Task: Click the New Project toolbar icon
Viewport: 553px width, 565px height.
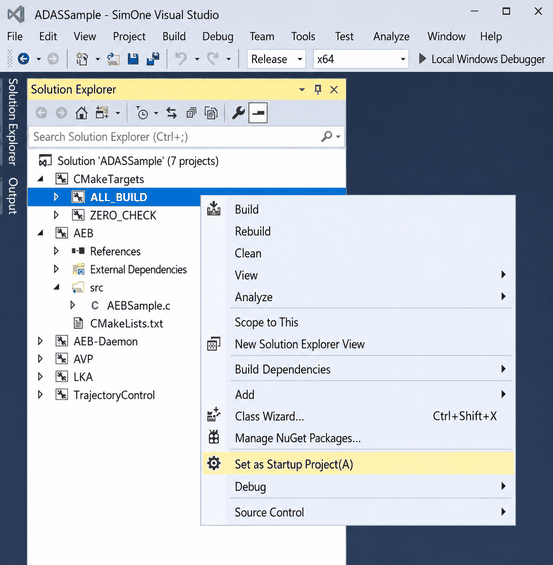Action: click(82, 59)
